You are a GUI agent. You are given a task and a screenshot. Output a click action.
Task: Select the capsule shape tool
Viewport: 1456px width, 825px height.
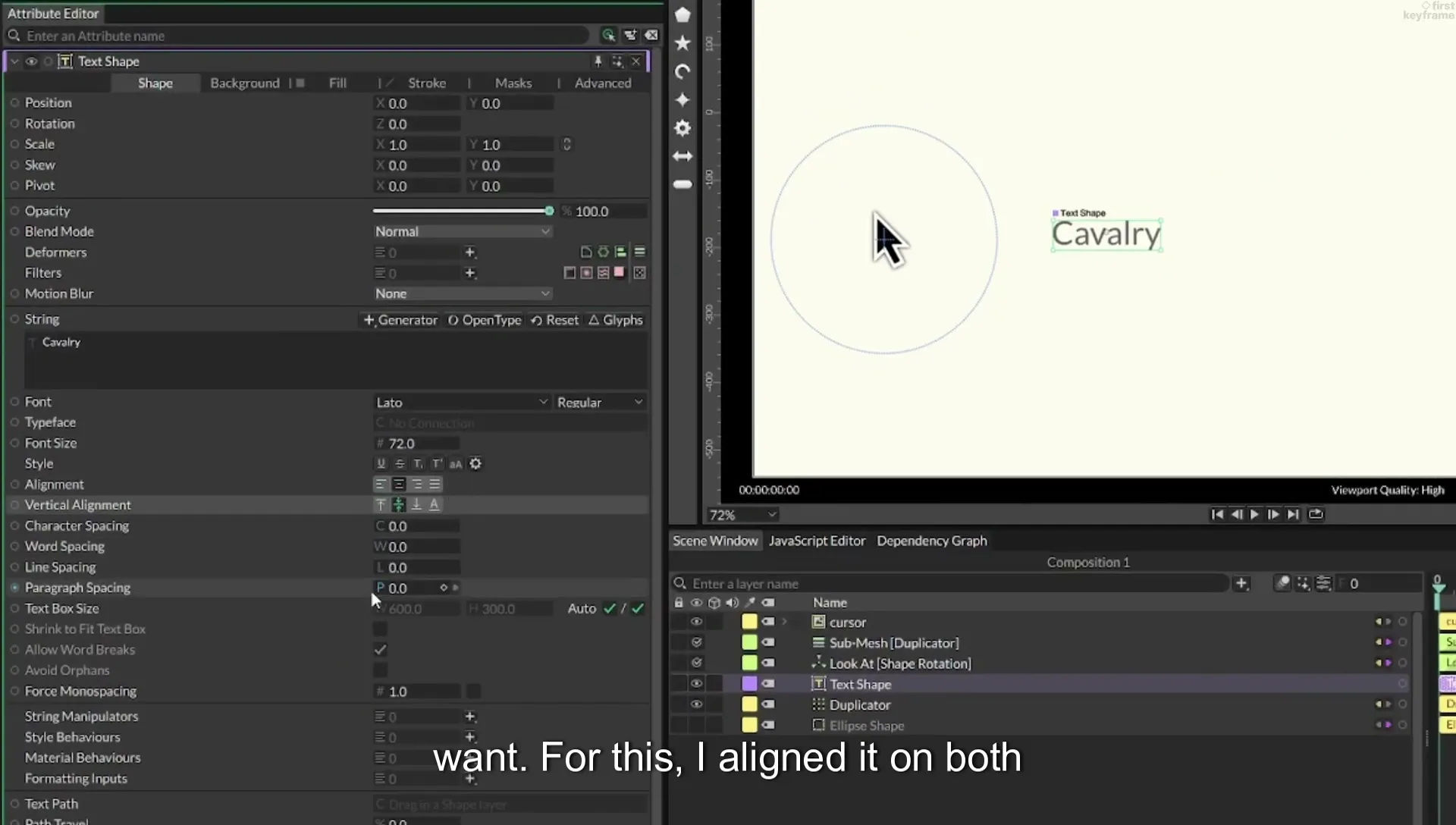pyautogui.click(x=682, y=184)
